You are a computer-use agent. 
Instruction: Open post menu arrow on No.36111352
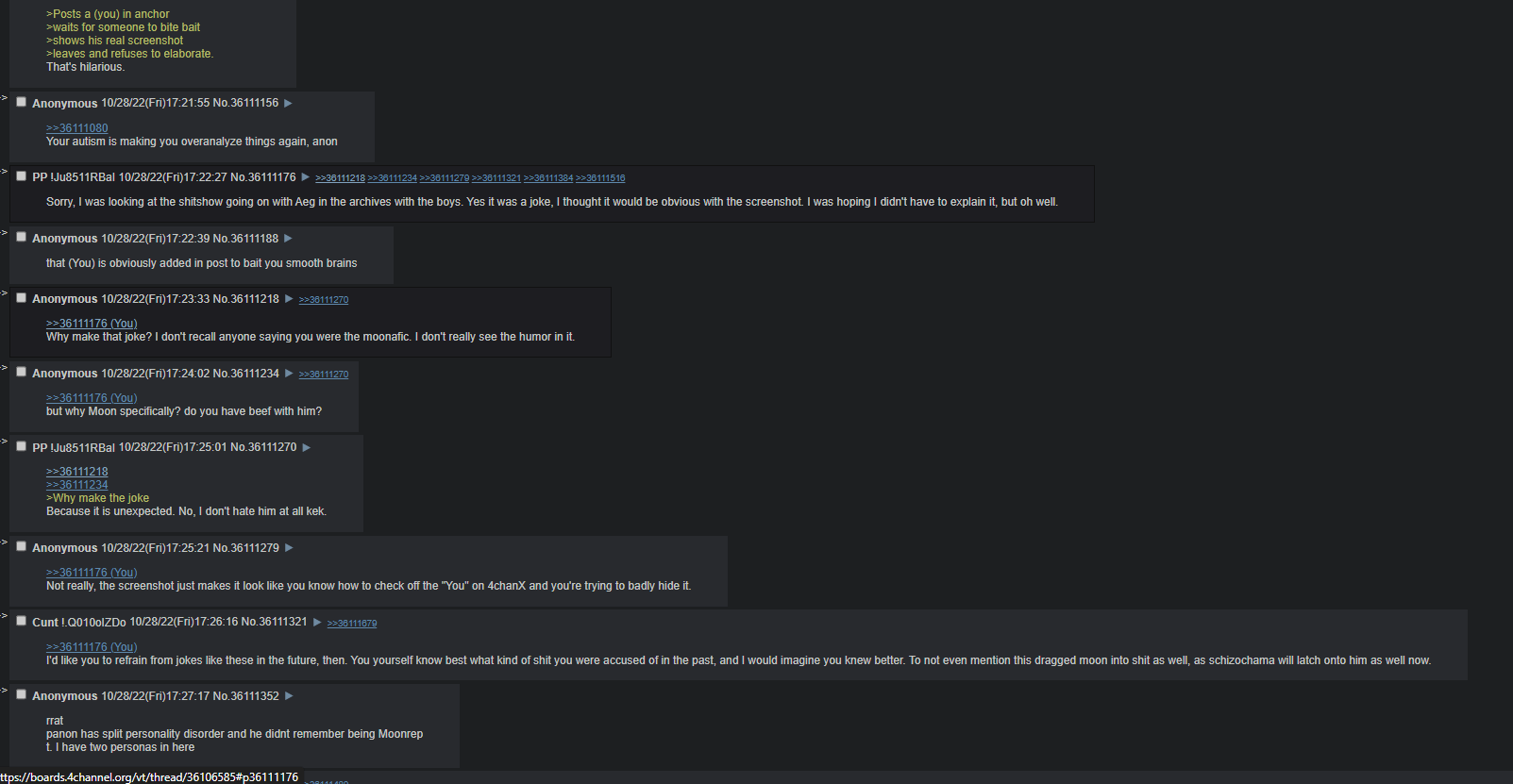point(289,696)
